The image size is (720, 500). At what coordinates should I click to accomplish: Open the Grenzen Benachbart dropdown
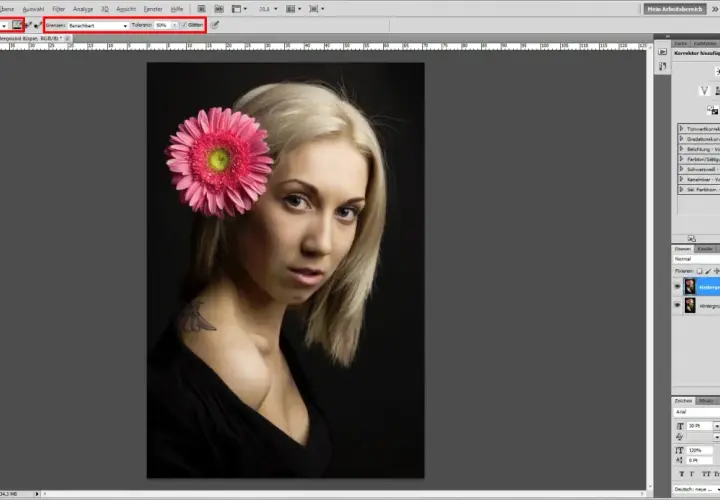[98, 26]
